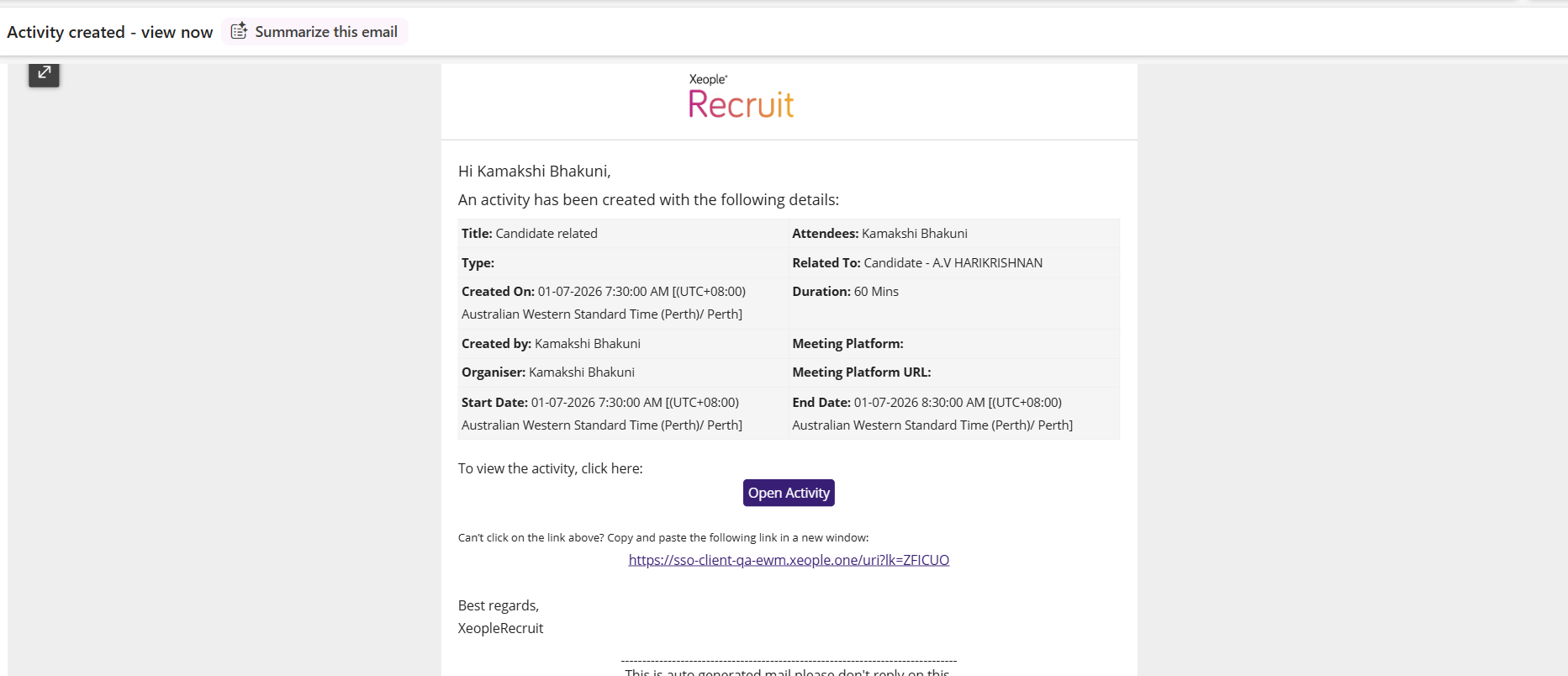Viewport: 1568px width, 676px height.
Task: Open the activity using the Open Activity button
Action: (x=789, y=493)
